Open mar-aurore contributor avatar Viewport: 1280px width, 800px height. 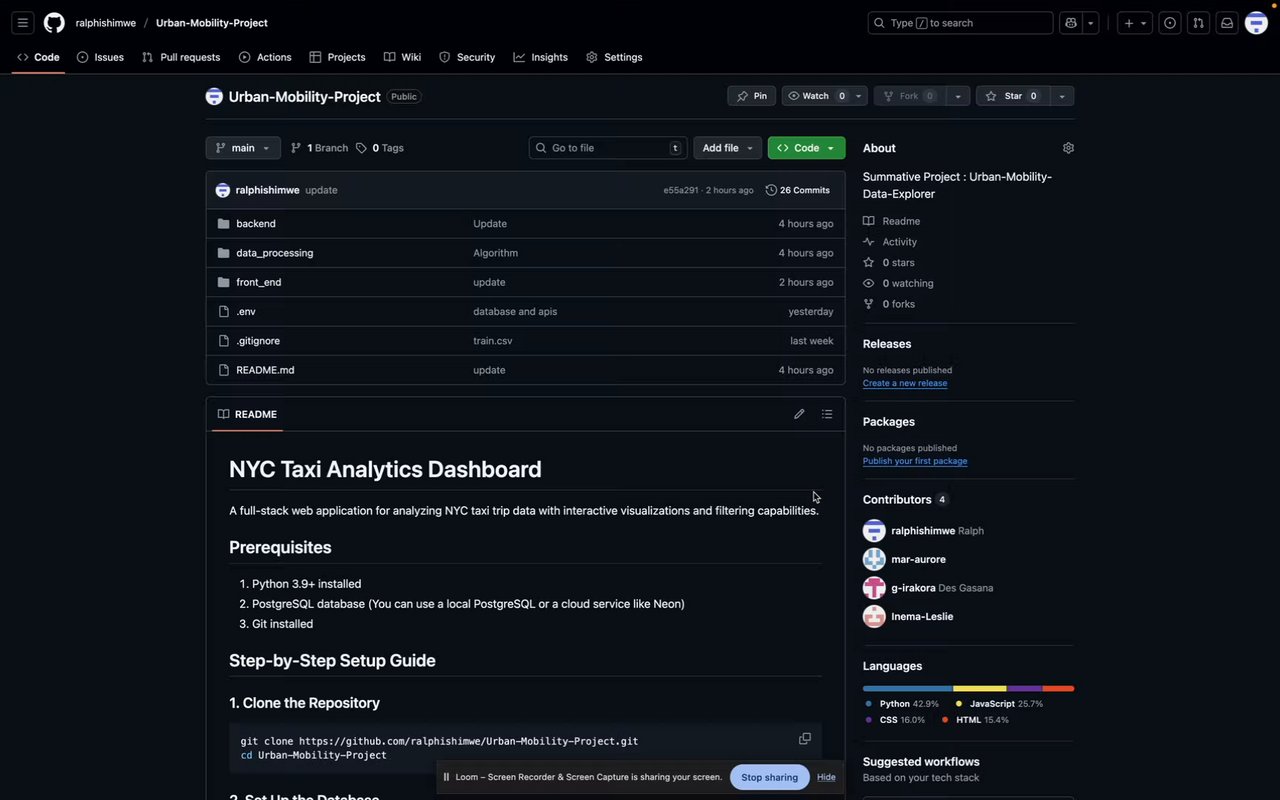[x=874, y=559]
